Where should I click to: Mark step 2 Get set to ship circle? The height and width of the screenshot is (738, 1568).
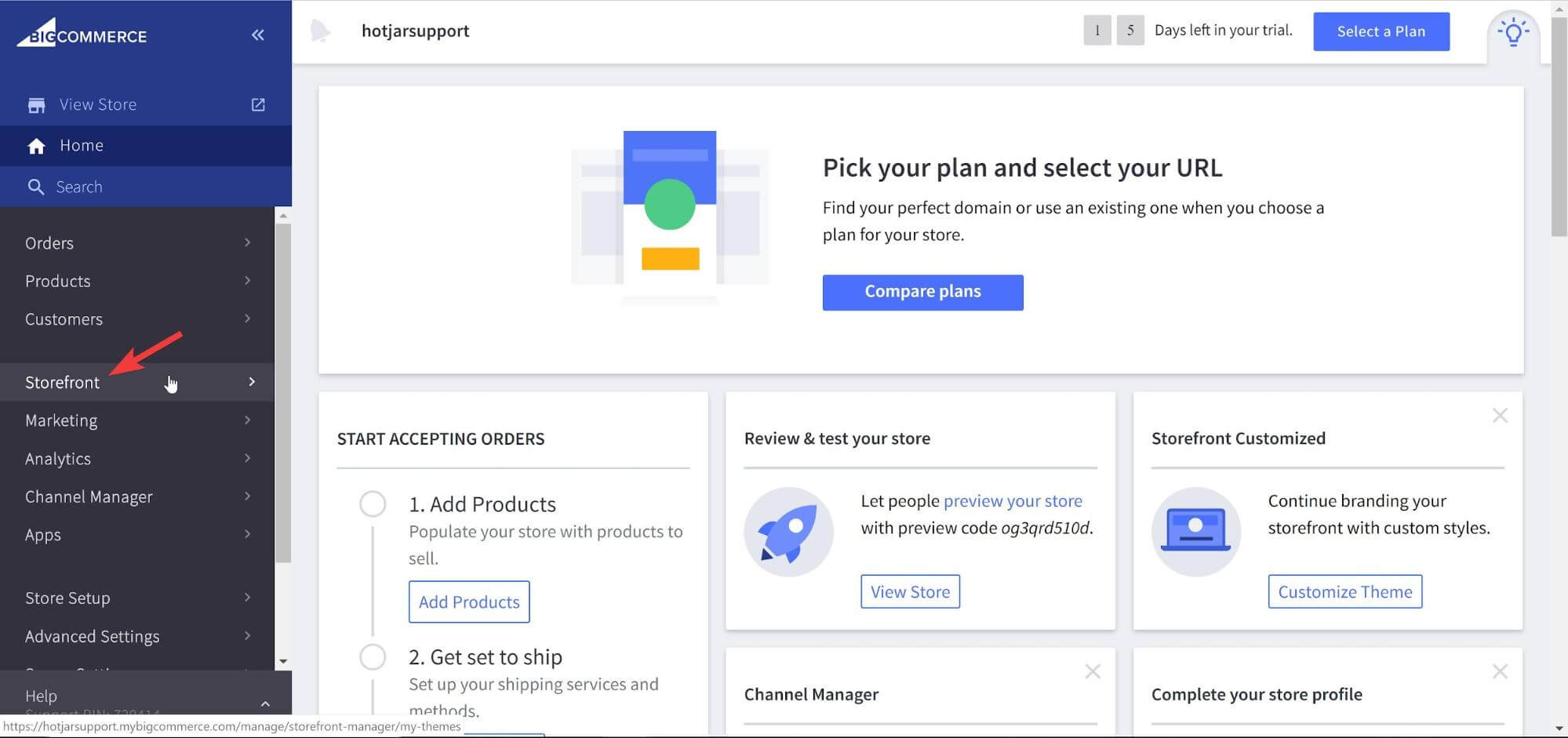373,656
